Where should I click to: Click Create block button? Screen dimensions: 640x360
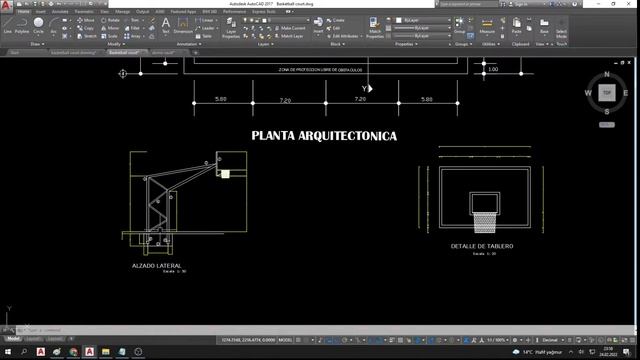tap(336, 20)
